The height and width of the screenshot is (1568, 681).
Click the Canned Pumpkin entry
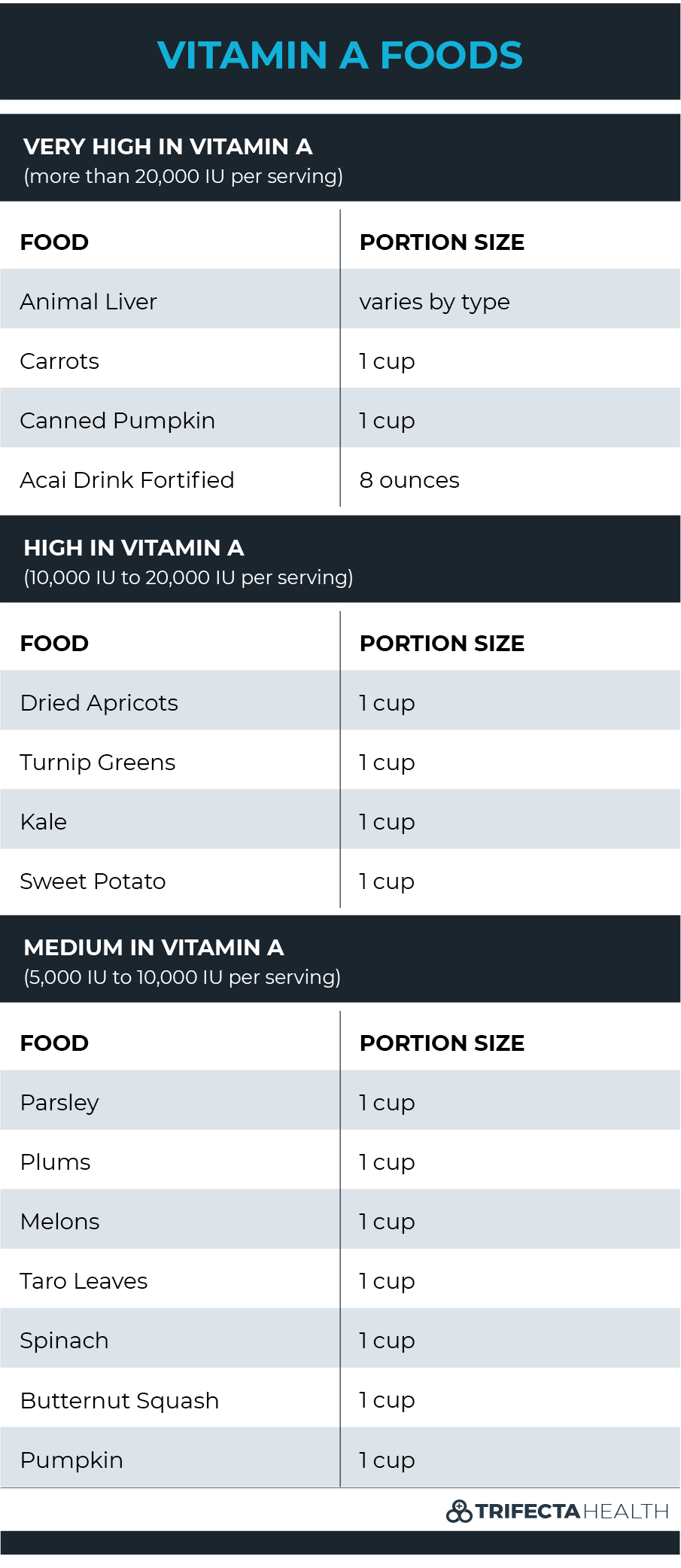(117, 421)
